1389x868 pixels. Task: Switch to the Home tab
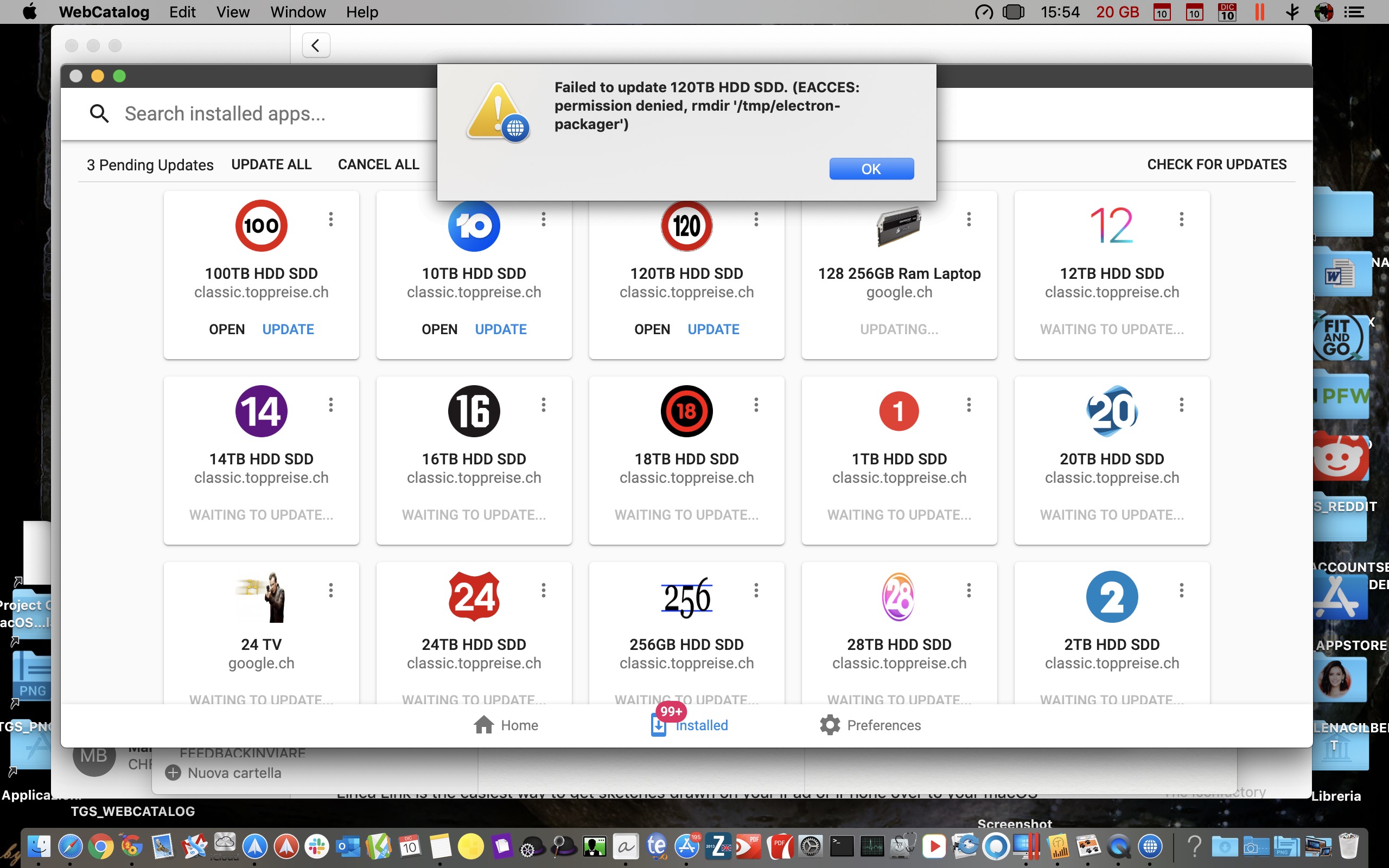(x=506, y=725)
